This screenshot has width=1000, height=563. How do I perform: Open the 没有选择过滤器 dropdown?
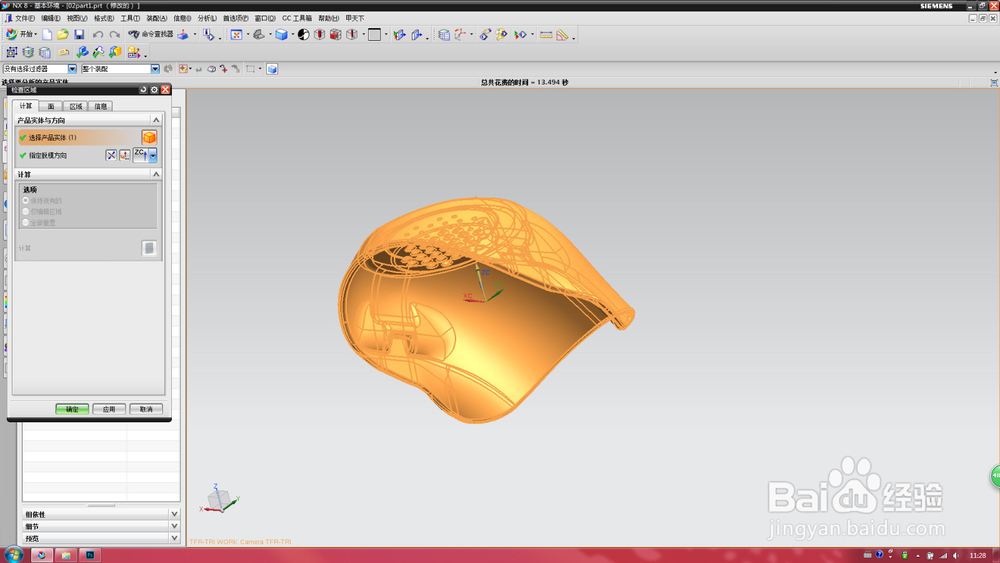click(72, 69)
